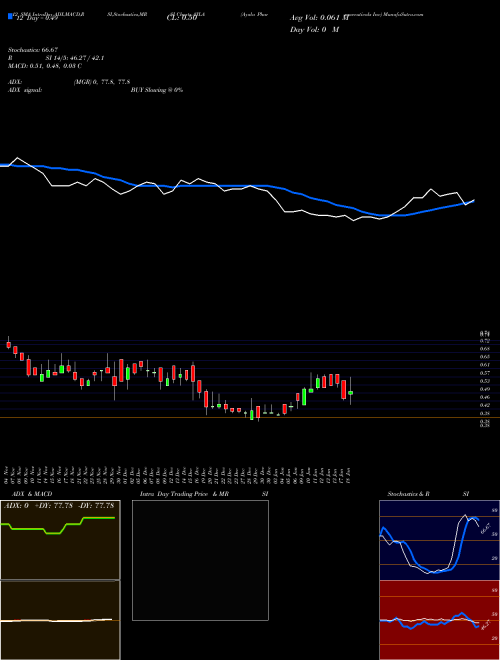Click the 0.49 price axis label

tap(484, 389)
